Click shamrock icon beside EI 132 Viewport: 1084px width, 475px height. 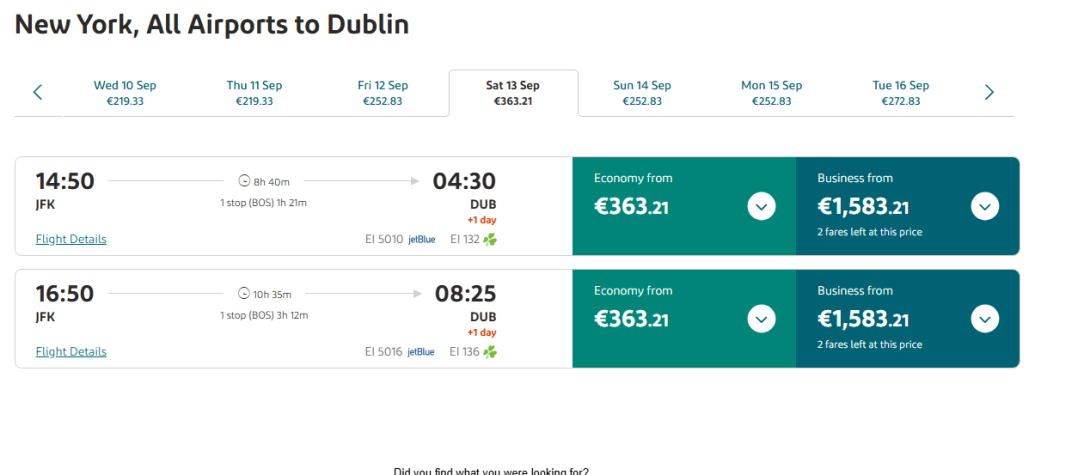[490, 239]
